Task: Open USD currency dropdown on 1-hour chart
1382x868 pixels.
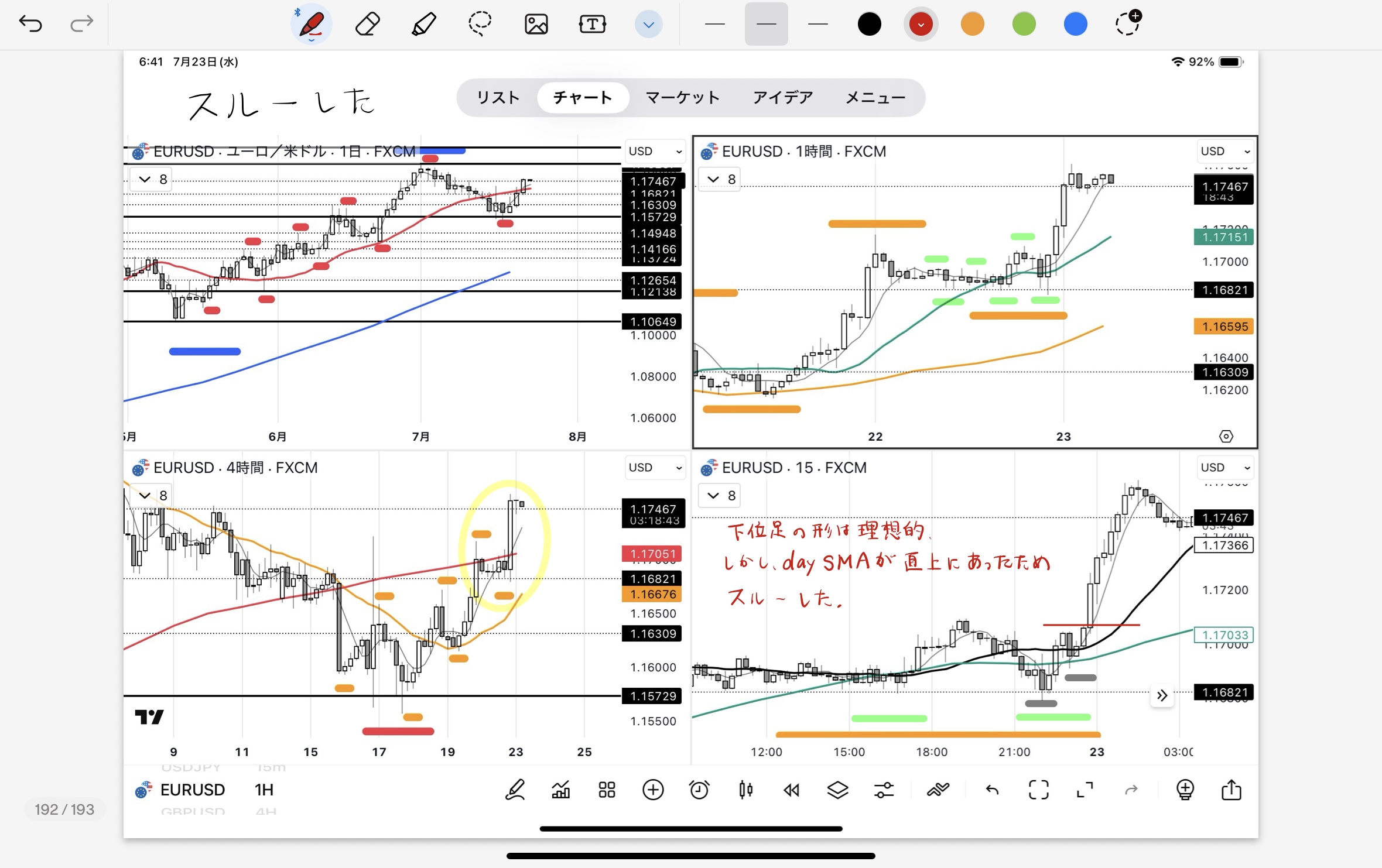Action: point(1225,151)
